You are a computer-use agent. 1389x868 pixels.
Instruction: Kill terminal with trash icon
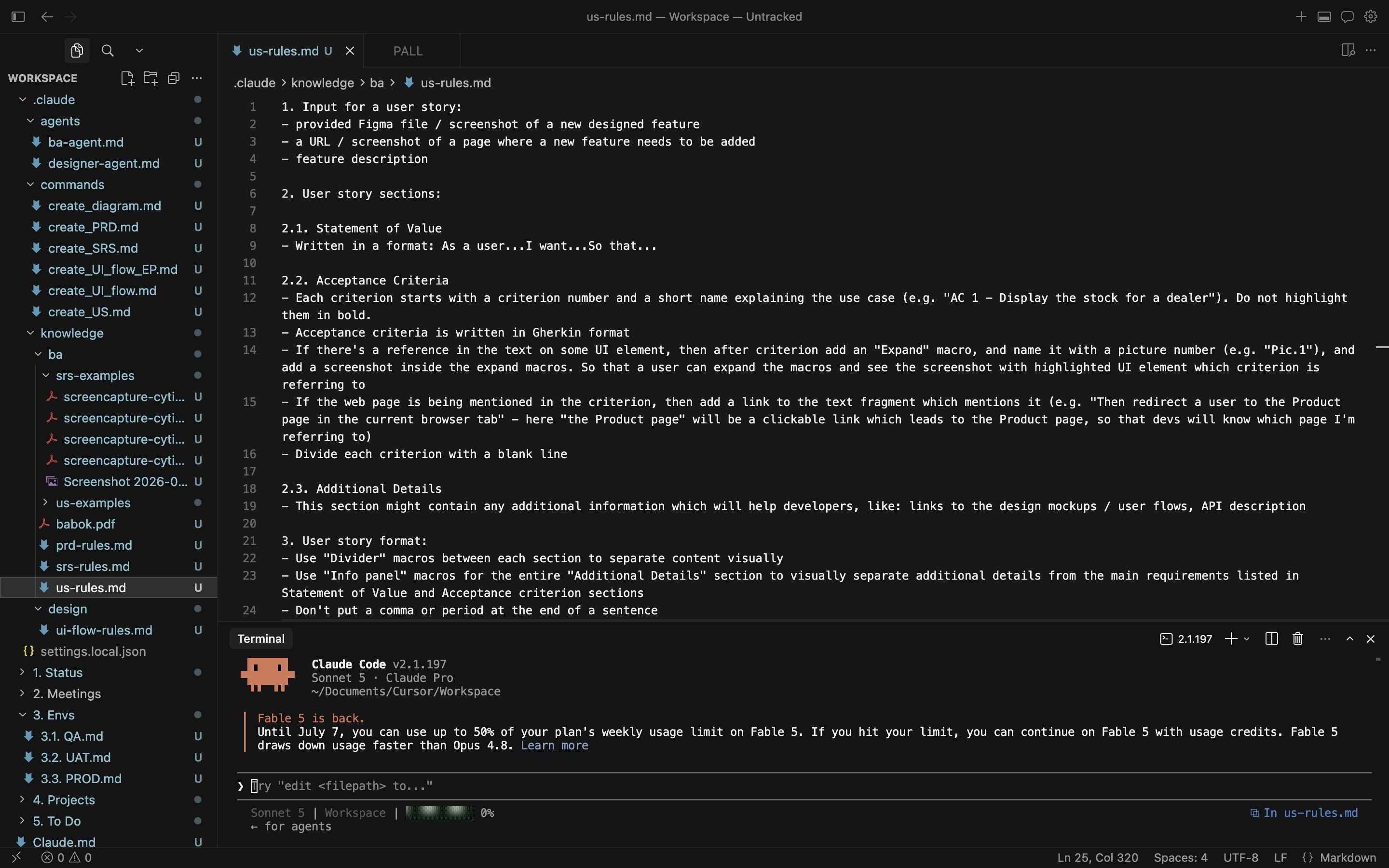click(1298, 639)
